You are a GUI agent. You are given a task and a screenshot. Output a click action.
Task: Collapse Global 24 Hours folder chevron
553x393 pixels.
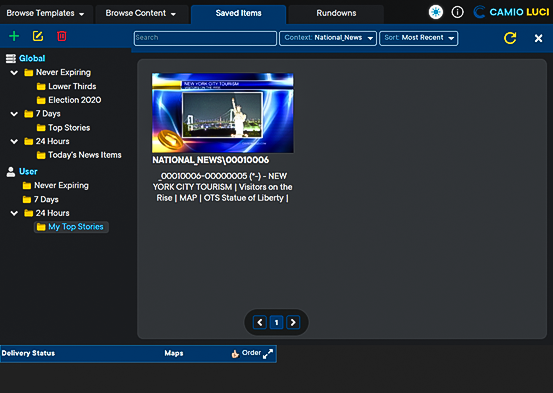pos(14,141)
